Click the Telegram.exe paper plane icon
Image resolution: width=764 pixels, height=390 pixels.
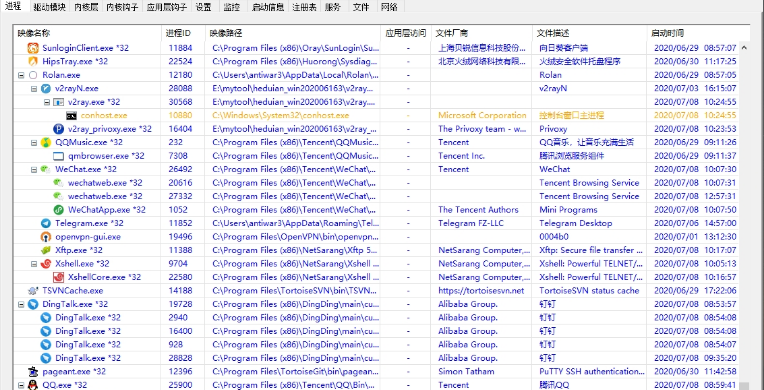tap(46, 223)
